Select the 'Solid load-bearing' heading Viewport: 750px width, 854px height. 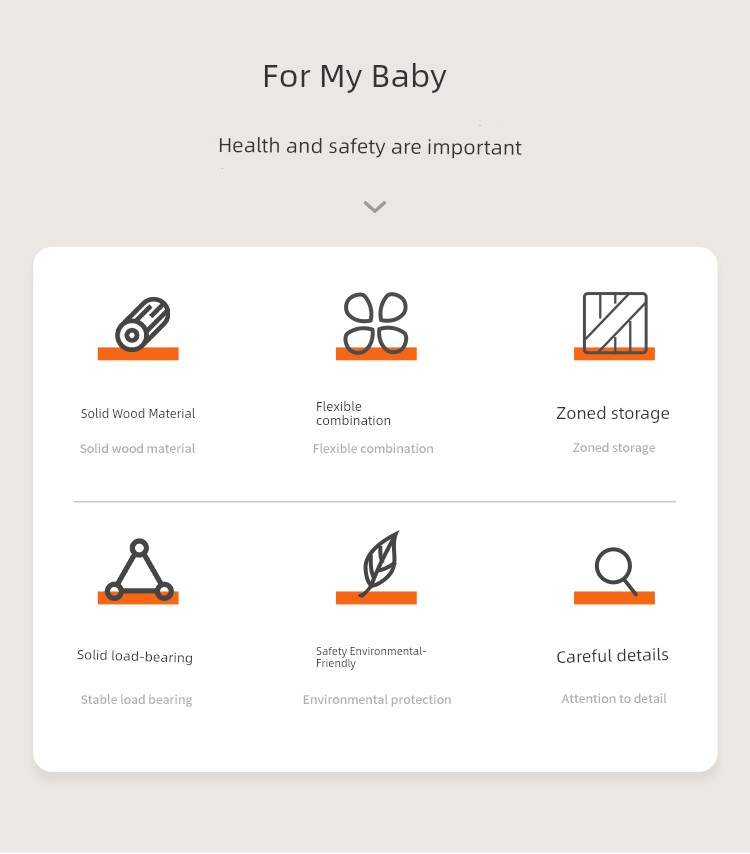[135, 656]
